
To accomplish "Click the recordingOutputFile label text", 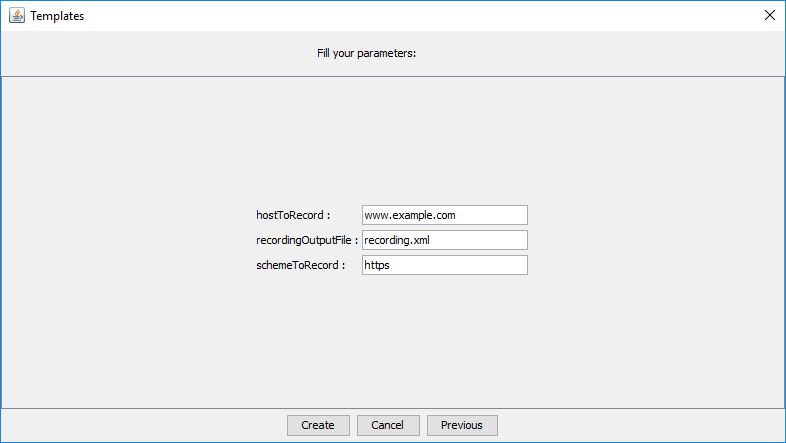I will [306, 240].
